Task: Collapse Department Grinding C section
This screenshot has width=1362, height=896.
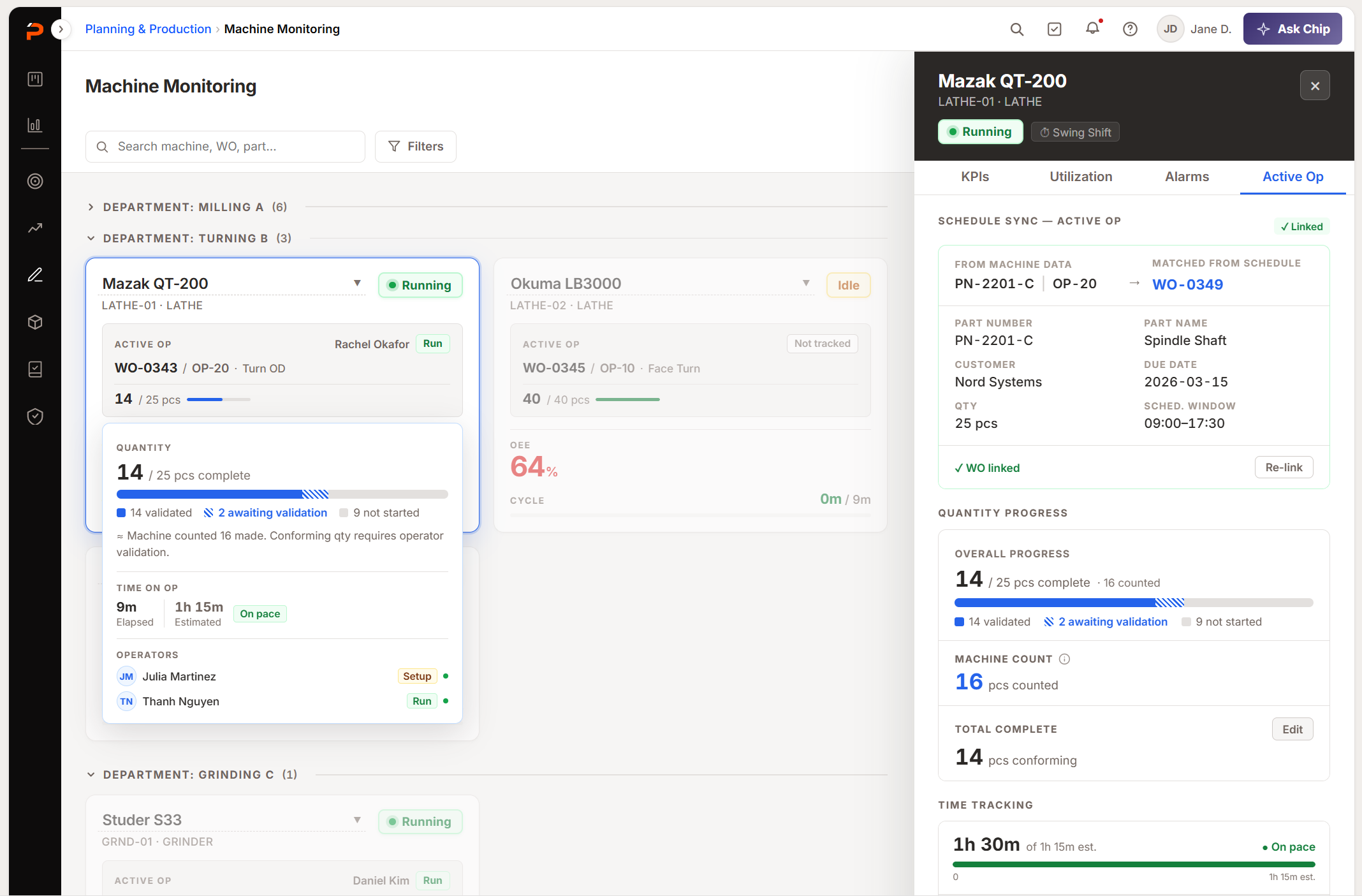Action: coord(91,775)
